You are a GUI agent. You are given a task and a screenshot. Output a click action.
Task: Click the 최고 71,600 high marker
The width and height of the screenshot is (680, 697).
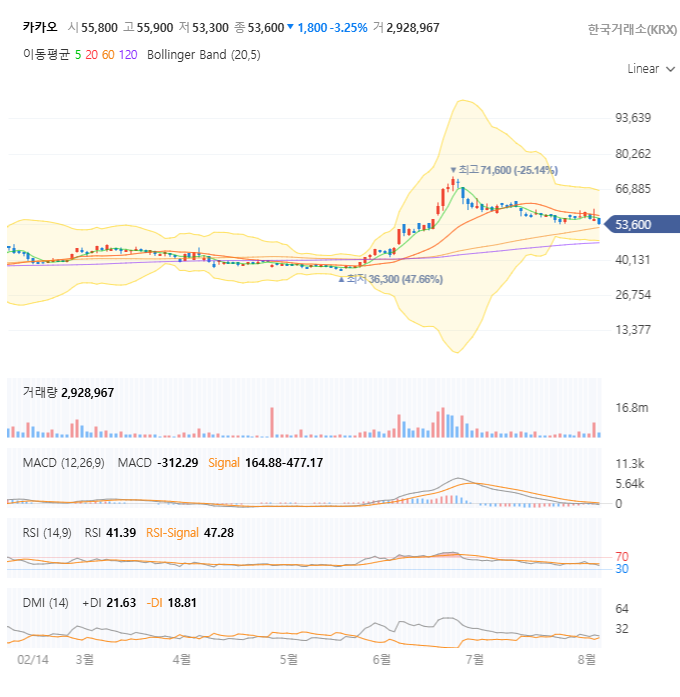point(504,170)
